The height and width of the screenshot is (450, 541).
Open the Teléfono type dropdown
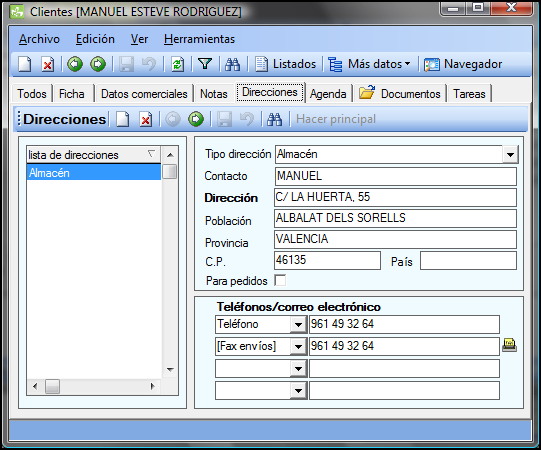point(298,324)
